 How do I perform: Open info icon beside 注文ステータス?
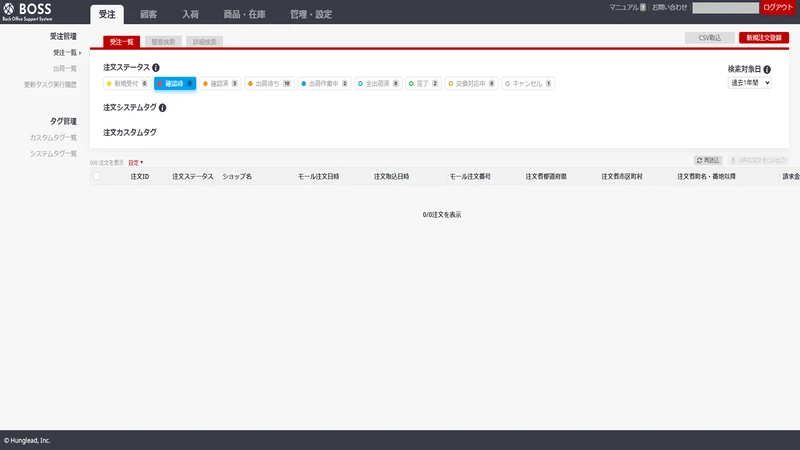click(156, 67)
